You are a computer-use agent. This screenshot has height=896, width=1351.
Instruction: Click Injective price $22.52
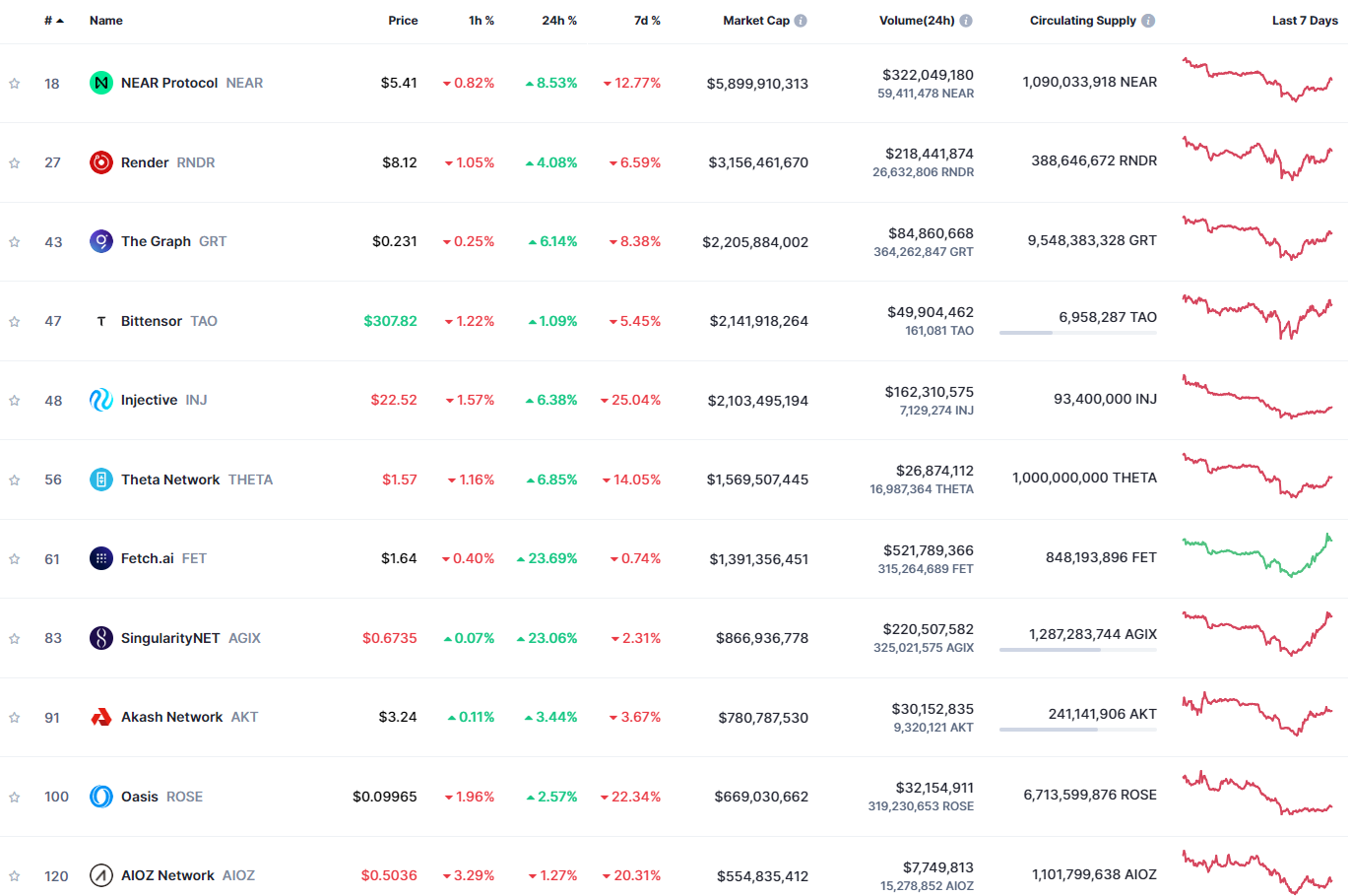pyautogui.click(x=394, y=400)
